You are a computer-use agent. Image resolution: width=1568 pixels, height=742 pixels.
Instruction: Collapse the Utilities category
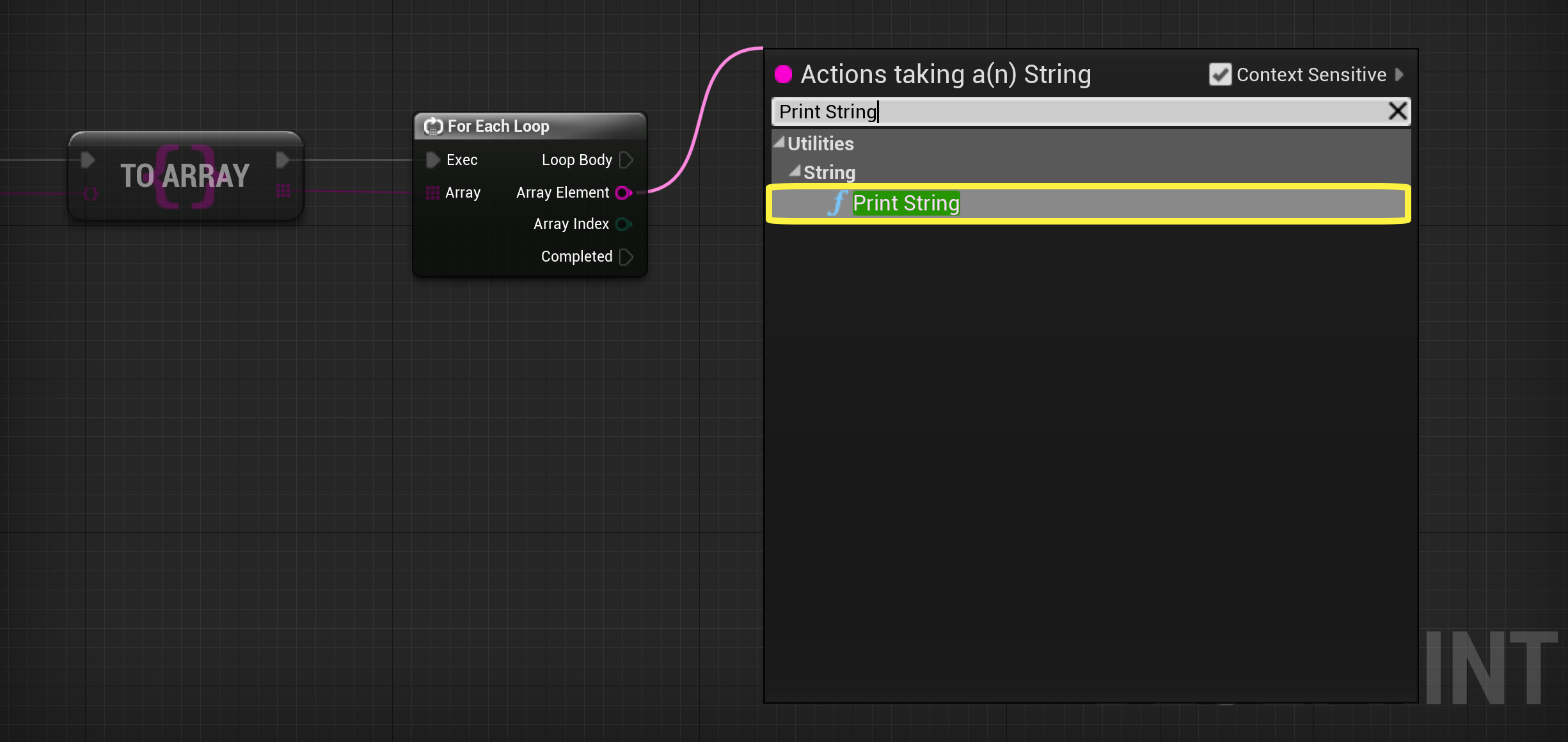coord(779,143)
